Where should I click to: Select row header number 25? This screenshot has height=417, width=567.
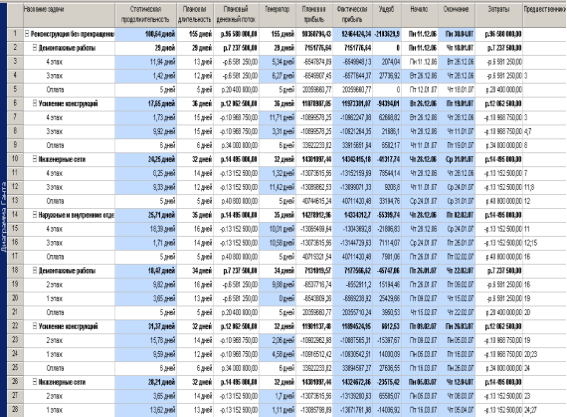coord(15,368)
